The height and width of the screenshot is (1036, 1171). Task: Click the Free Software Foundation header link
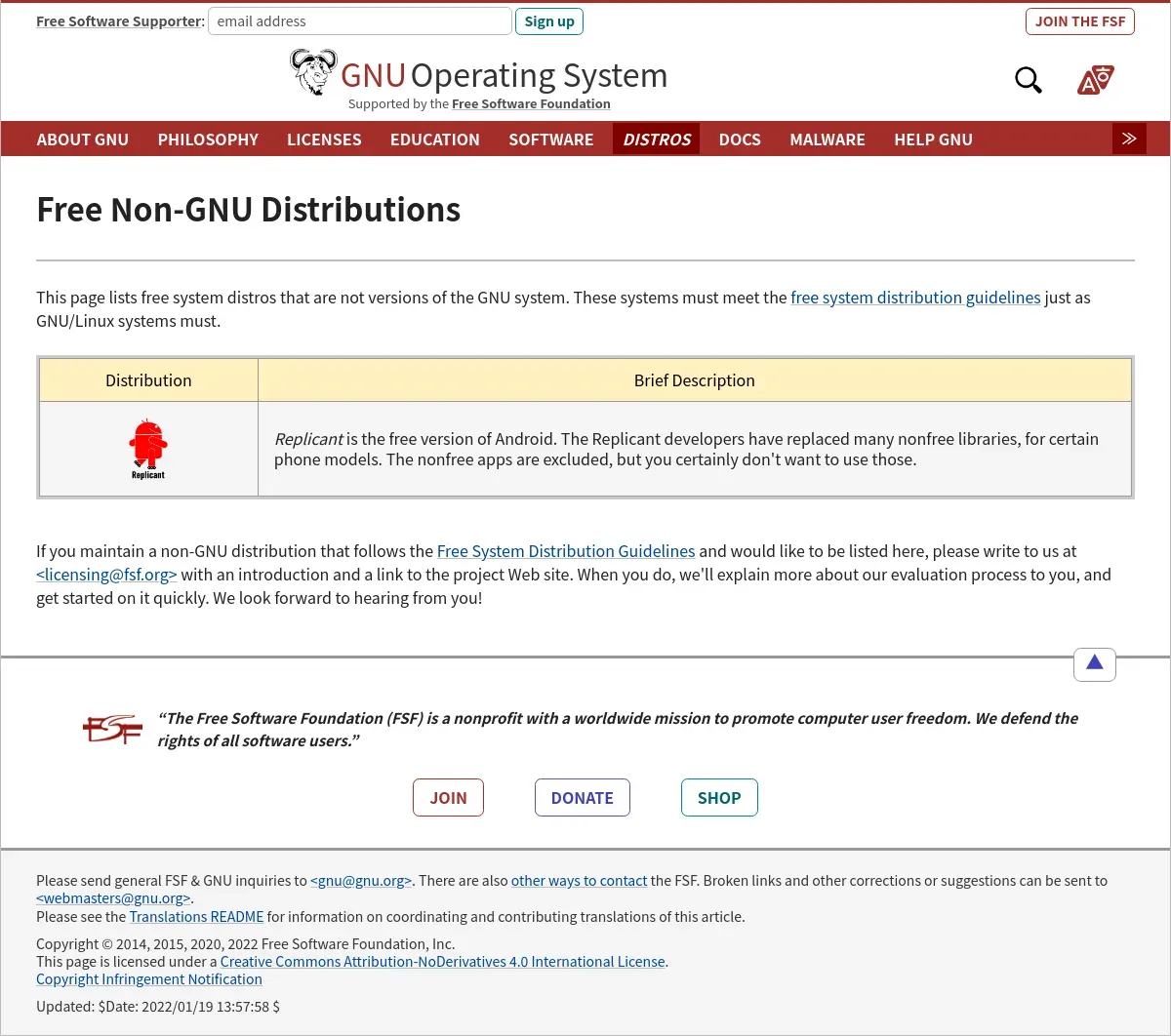(531, 103)
